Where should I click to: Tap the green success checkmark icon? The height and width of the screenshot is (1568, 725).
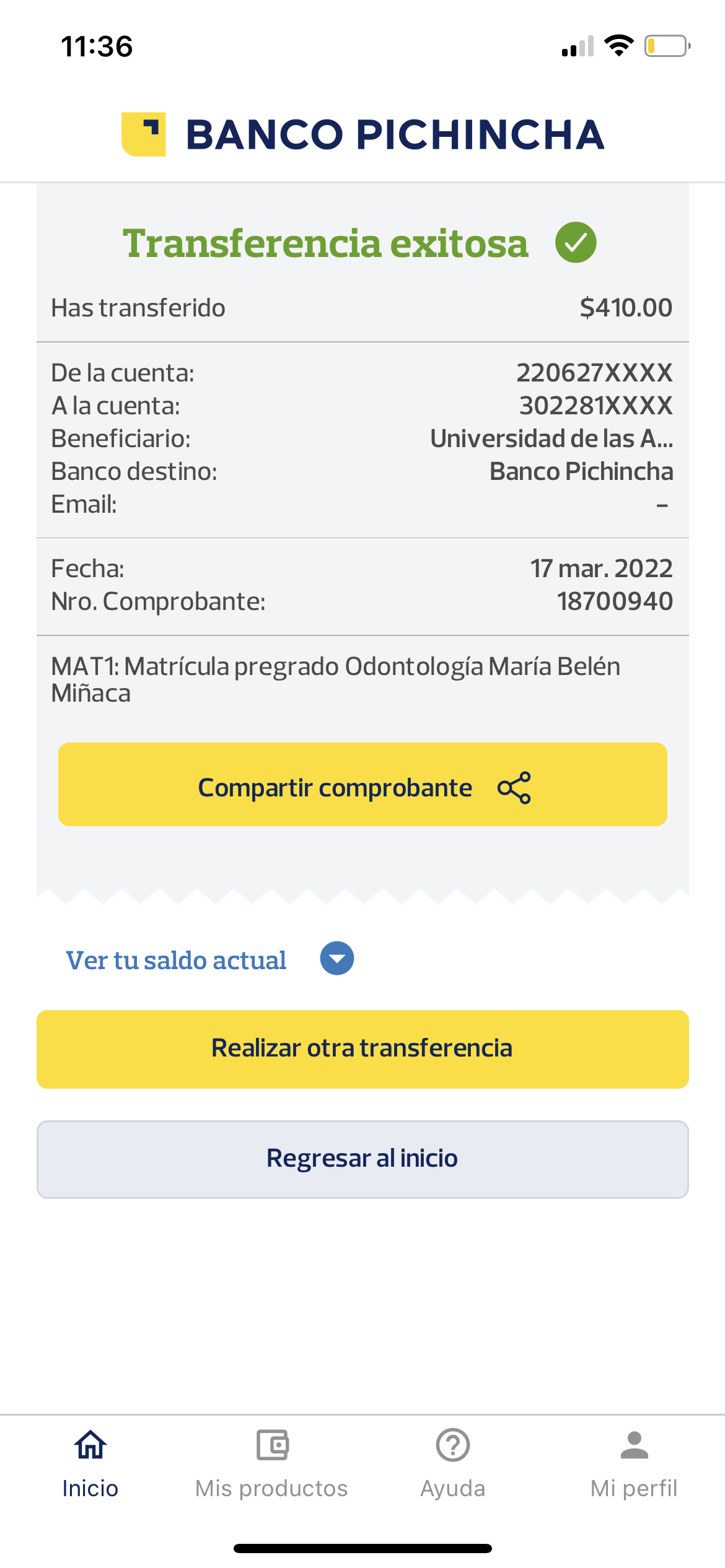click(x=576, y=242)
